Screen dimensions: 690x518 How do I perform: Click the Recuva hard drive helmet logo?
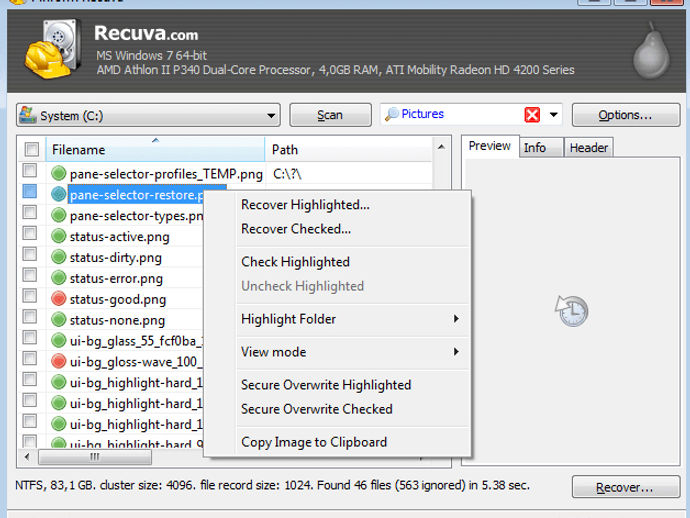pyautogui.click(x=53, y=49)
